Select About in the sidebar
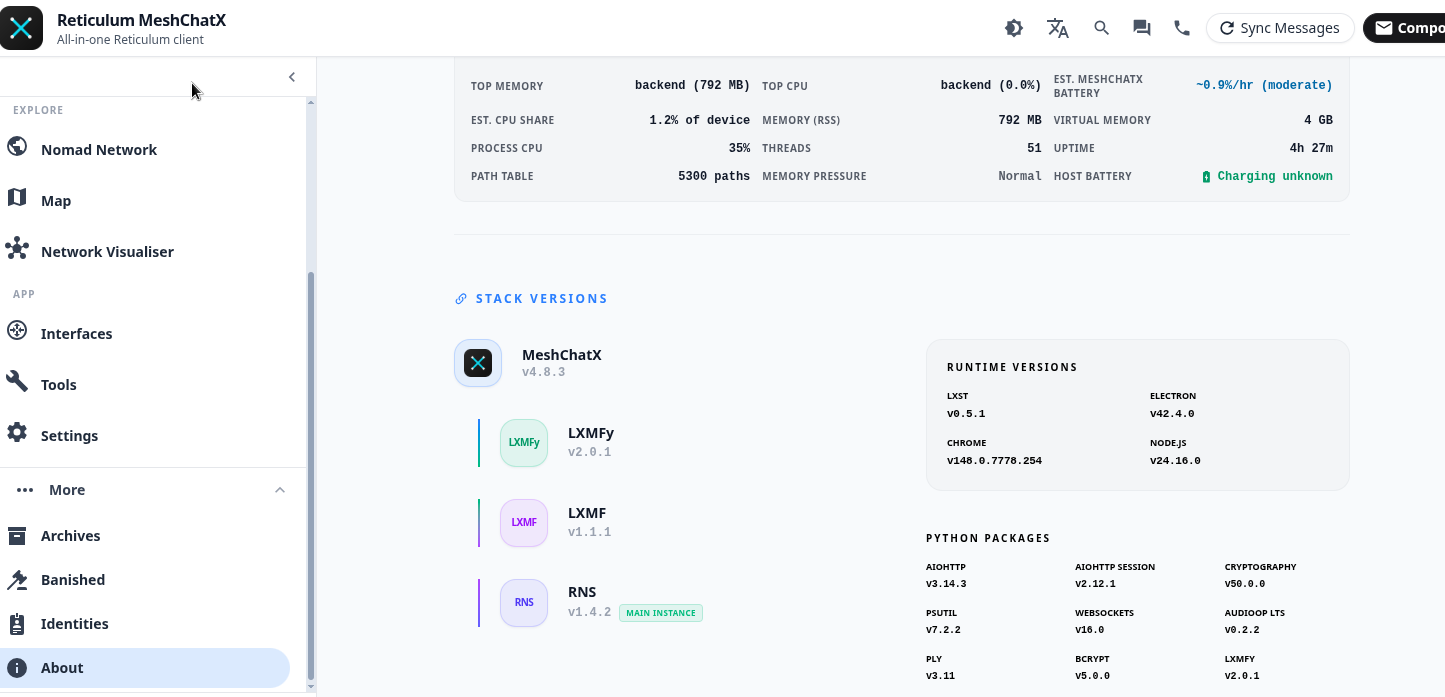Screen dimensions: 1445x697 [x=145, y=667]
